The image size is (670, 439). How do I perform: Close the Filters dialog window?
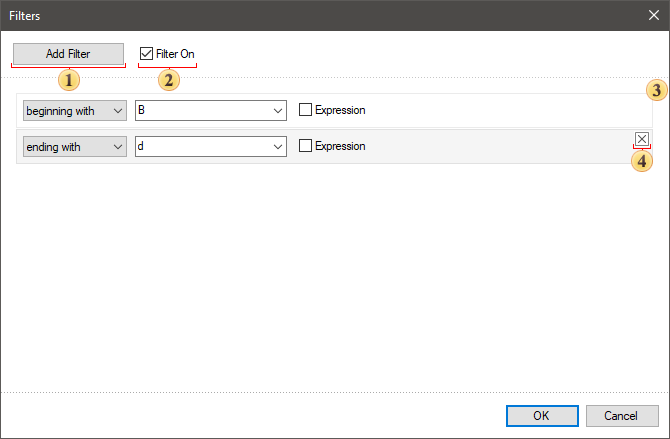[x=652, y=16]
